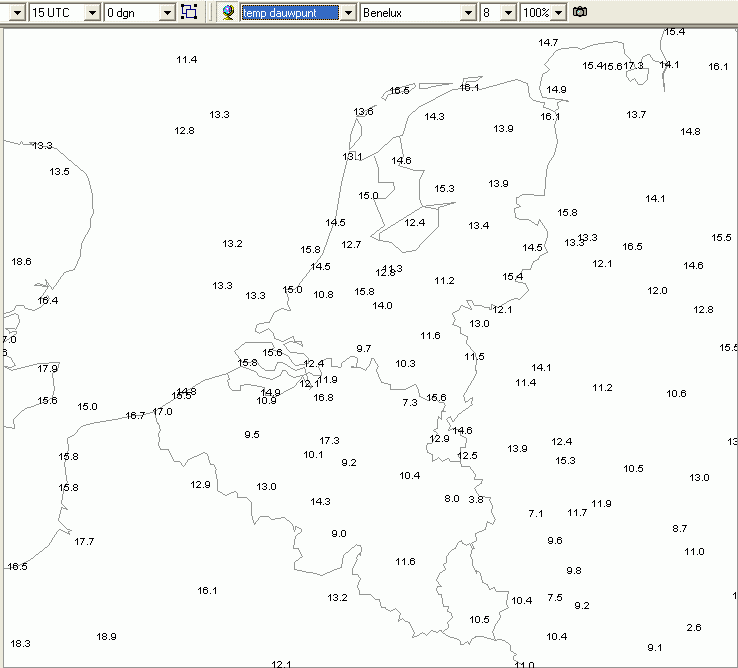The width and height of the screenshot is (738, 668).
Task: Click the globe map icon
Action: point(228,12)
